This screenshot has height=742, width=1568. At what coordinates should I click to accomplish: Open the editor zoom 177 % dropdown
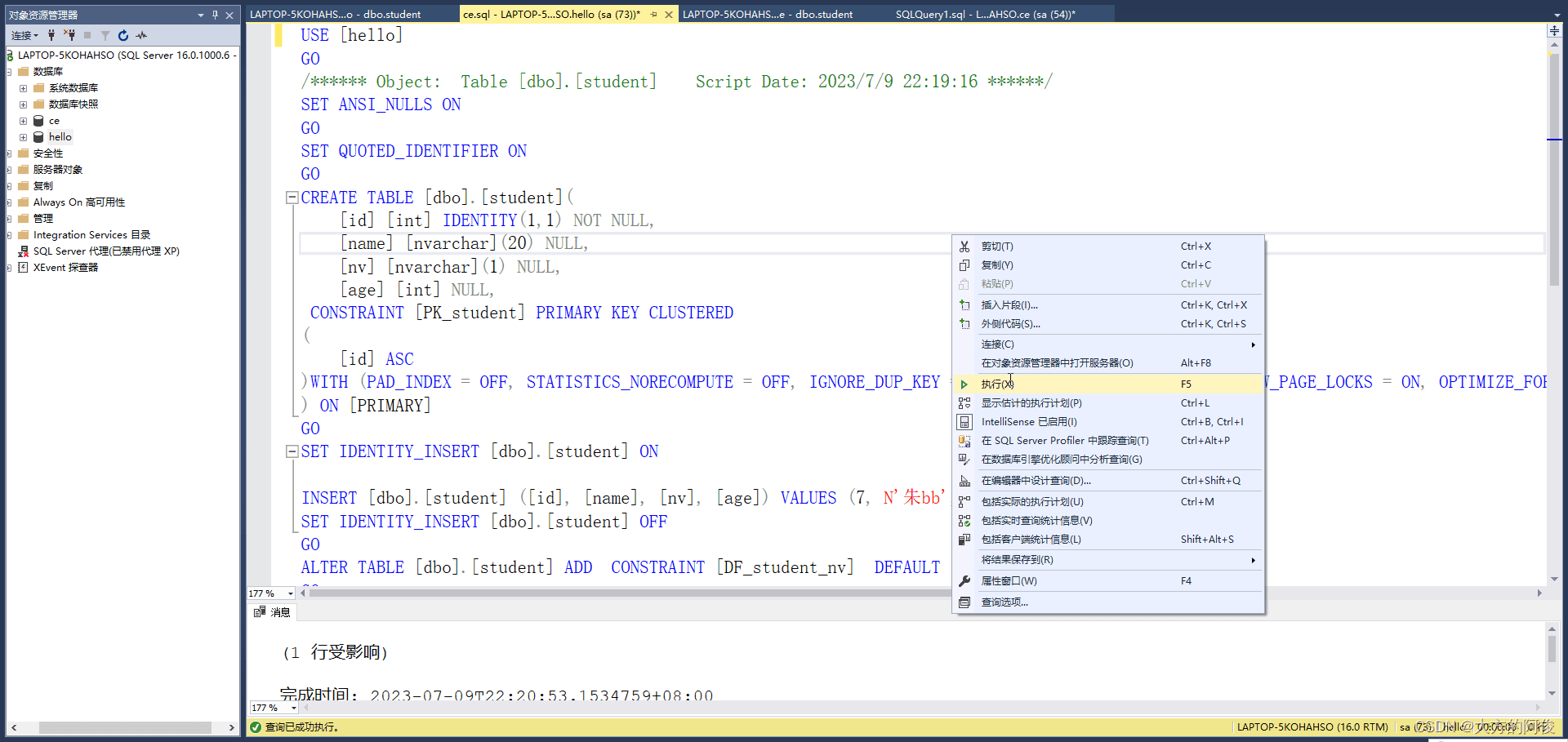click(291, 593)
